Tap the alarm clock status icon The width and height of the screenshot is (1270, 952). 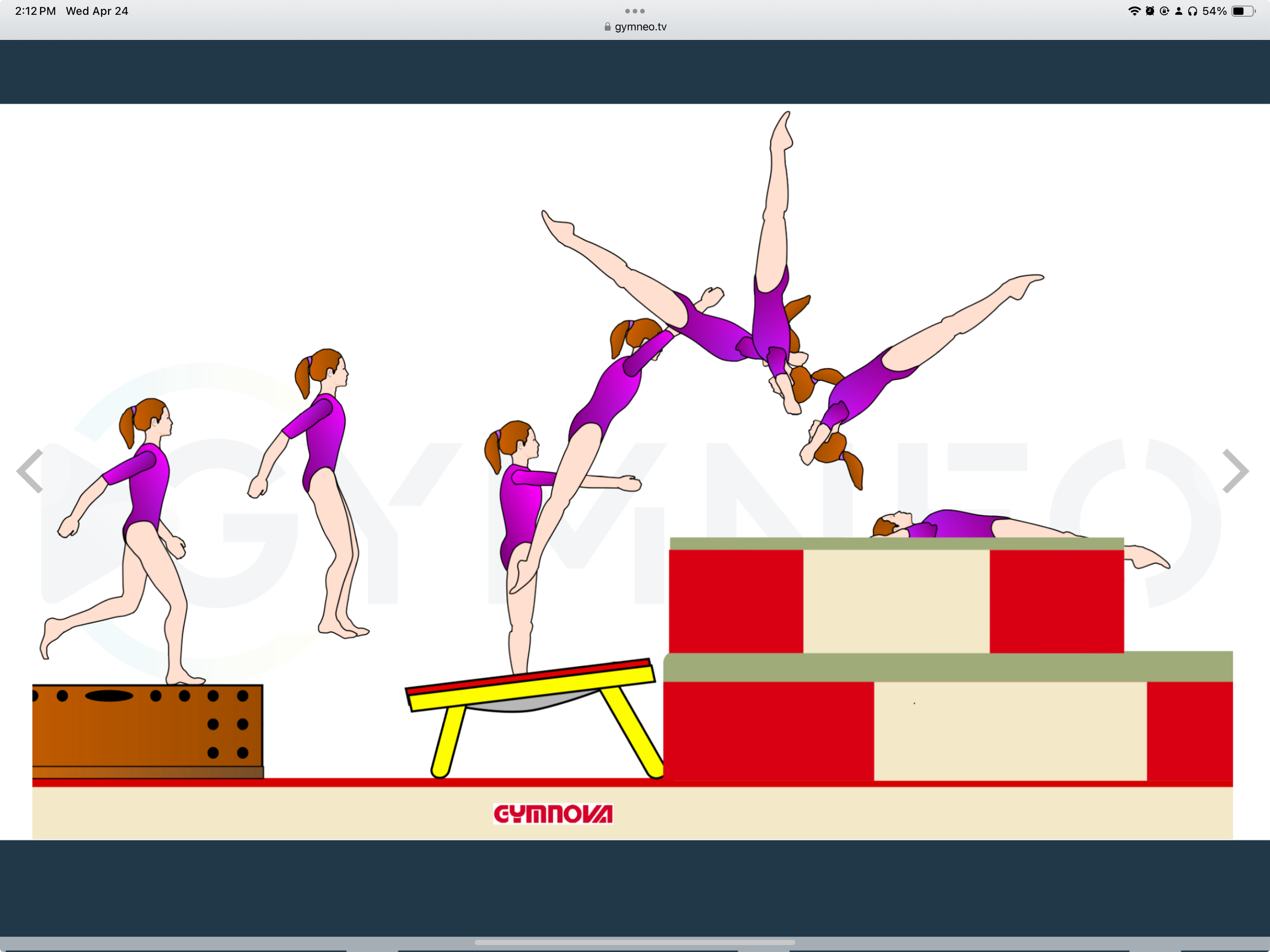coord(1150,11)
